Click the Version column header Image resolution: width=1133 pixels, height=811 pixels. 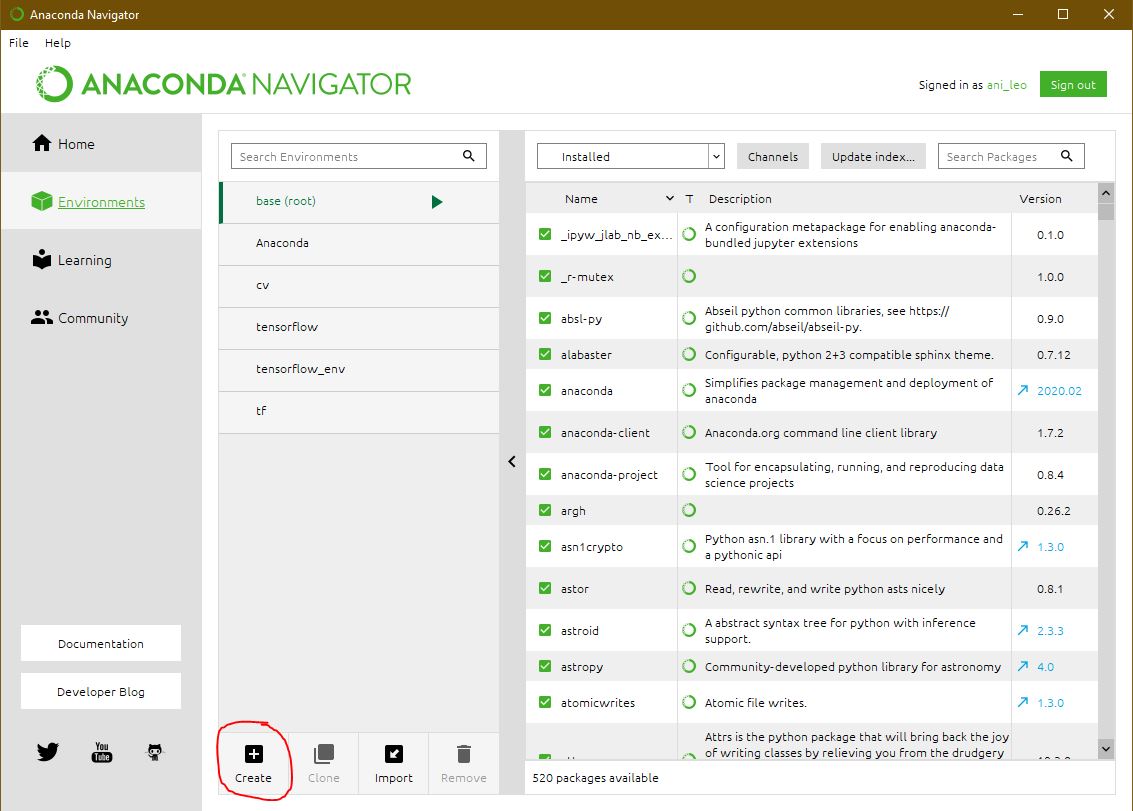(x=1041, y=199)
